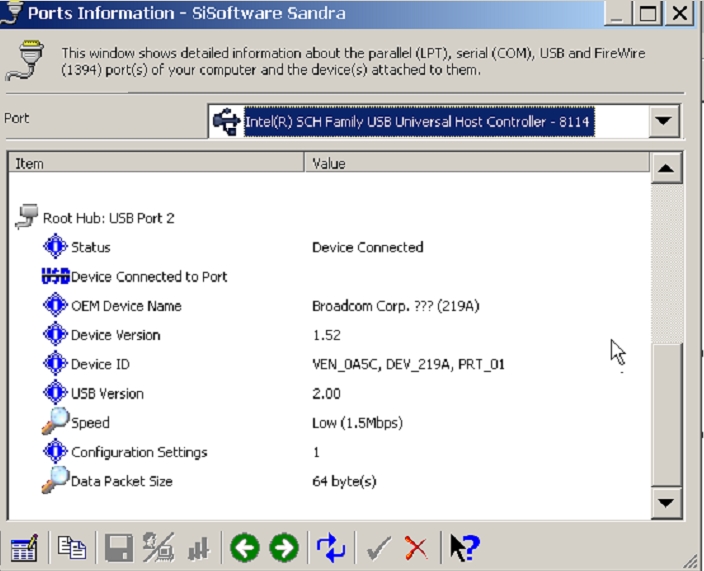The width and height of the screenshot is (704, 571).
Task: Click the USB Version info icon
Action: [55, 392]
